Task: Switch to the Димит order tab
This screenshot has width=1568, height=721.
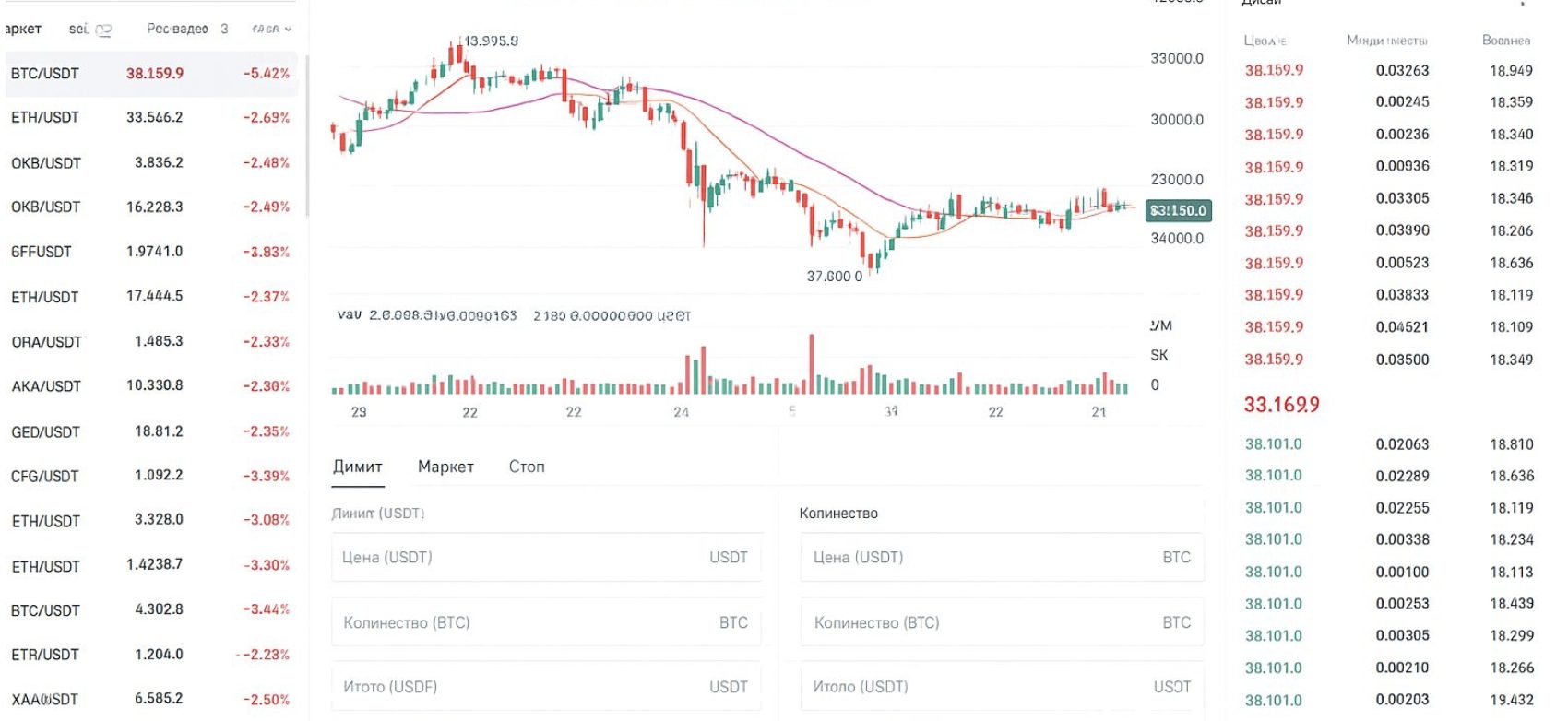Action: [357, 467]
